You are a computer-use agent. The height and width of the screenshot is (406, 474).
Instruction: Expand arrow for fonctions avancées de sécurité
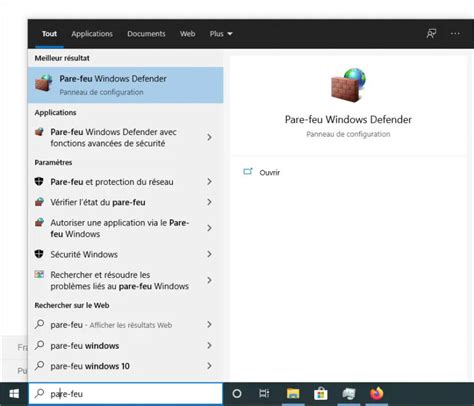pyautogui.click(x=209, y=137)
